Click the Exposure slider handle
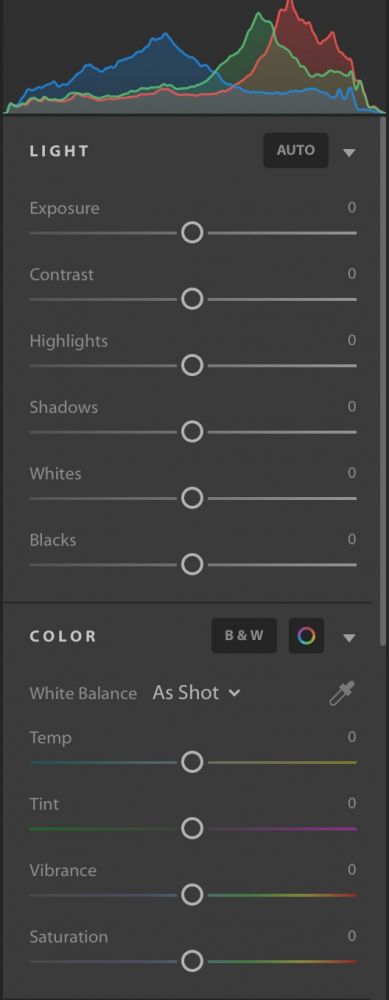The image size is (389, 1000). coord(192,233)
